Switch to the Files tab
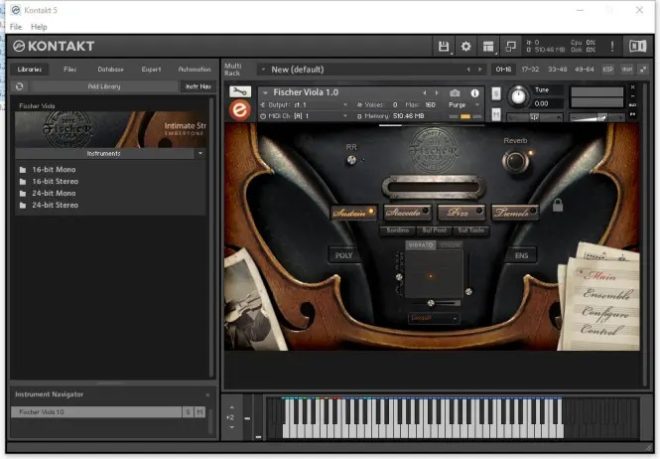The height and width of the screenshot is (459, 660). point(70,69)
